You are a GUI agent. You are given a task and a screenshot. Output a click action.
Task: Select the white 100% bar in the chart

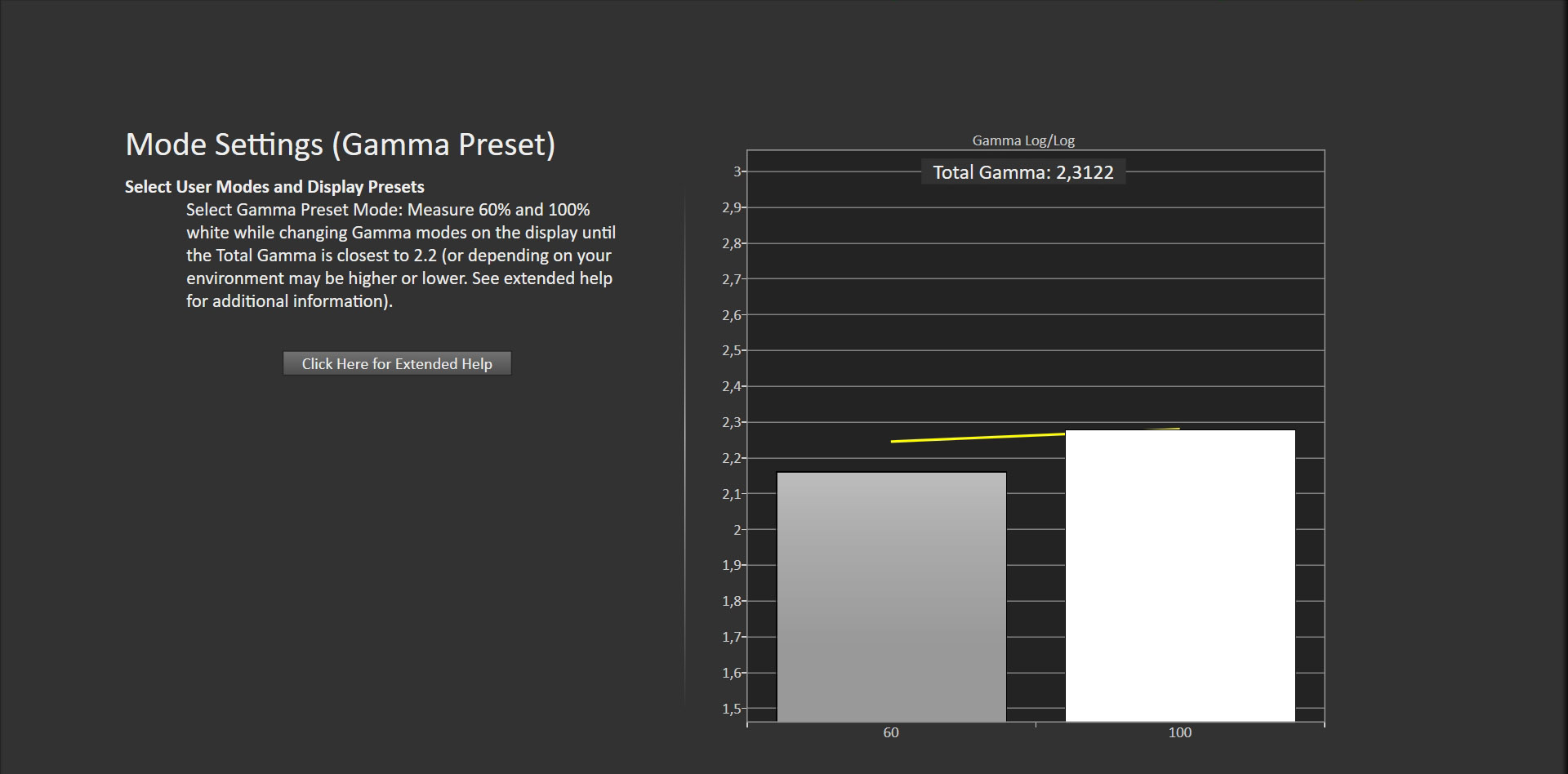click(1179, 576)
